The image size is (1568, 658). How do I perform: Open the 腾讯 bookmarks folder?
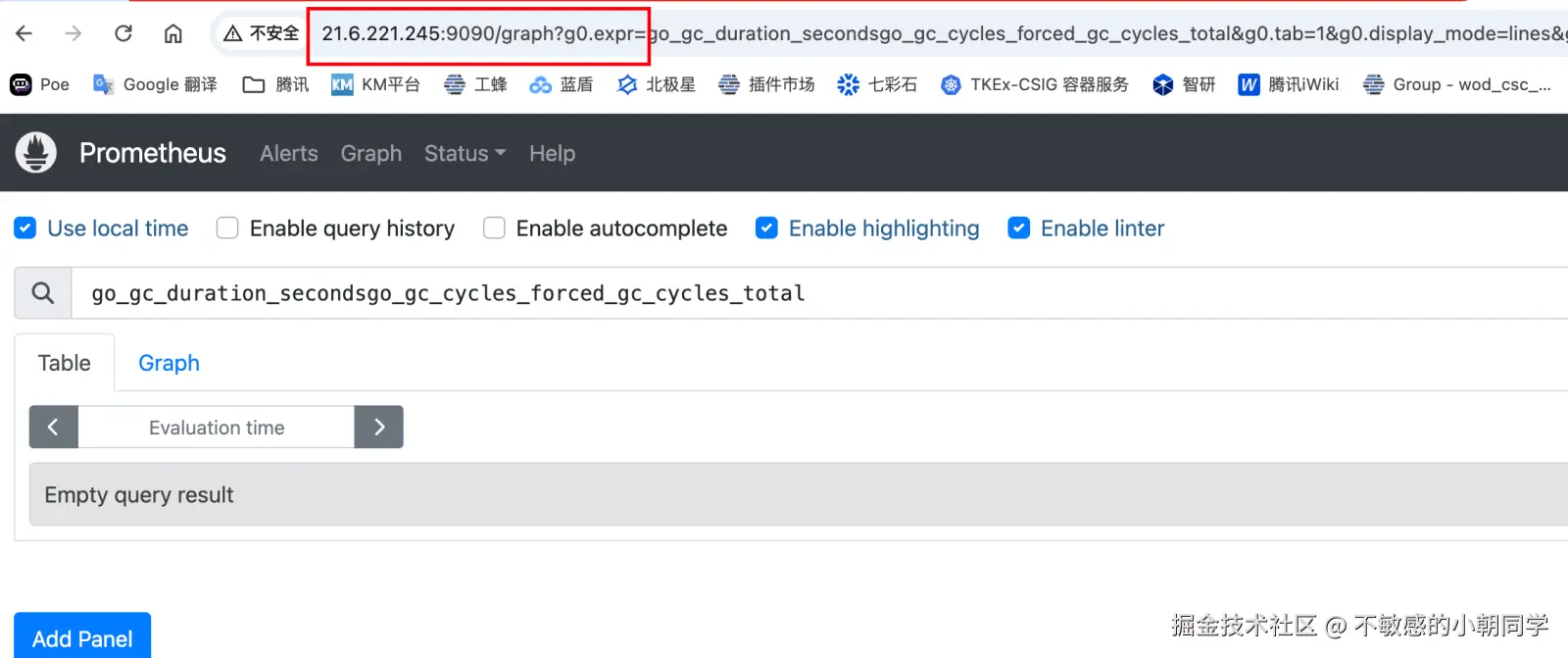[x=276, y=84]
